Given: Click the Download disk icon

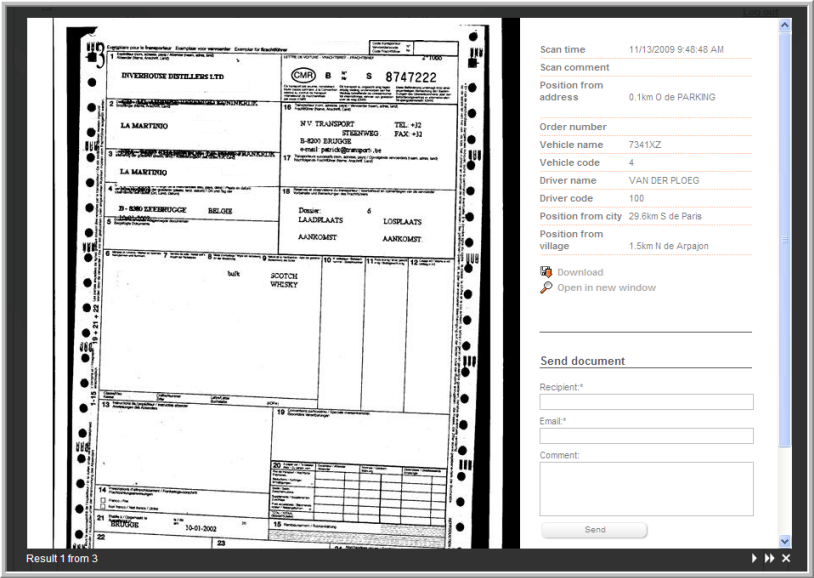Looking at the screenshot, I should tap(546, 272).
